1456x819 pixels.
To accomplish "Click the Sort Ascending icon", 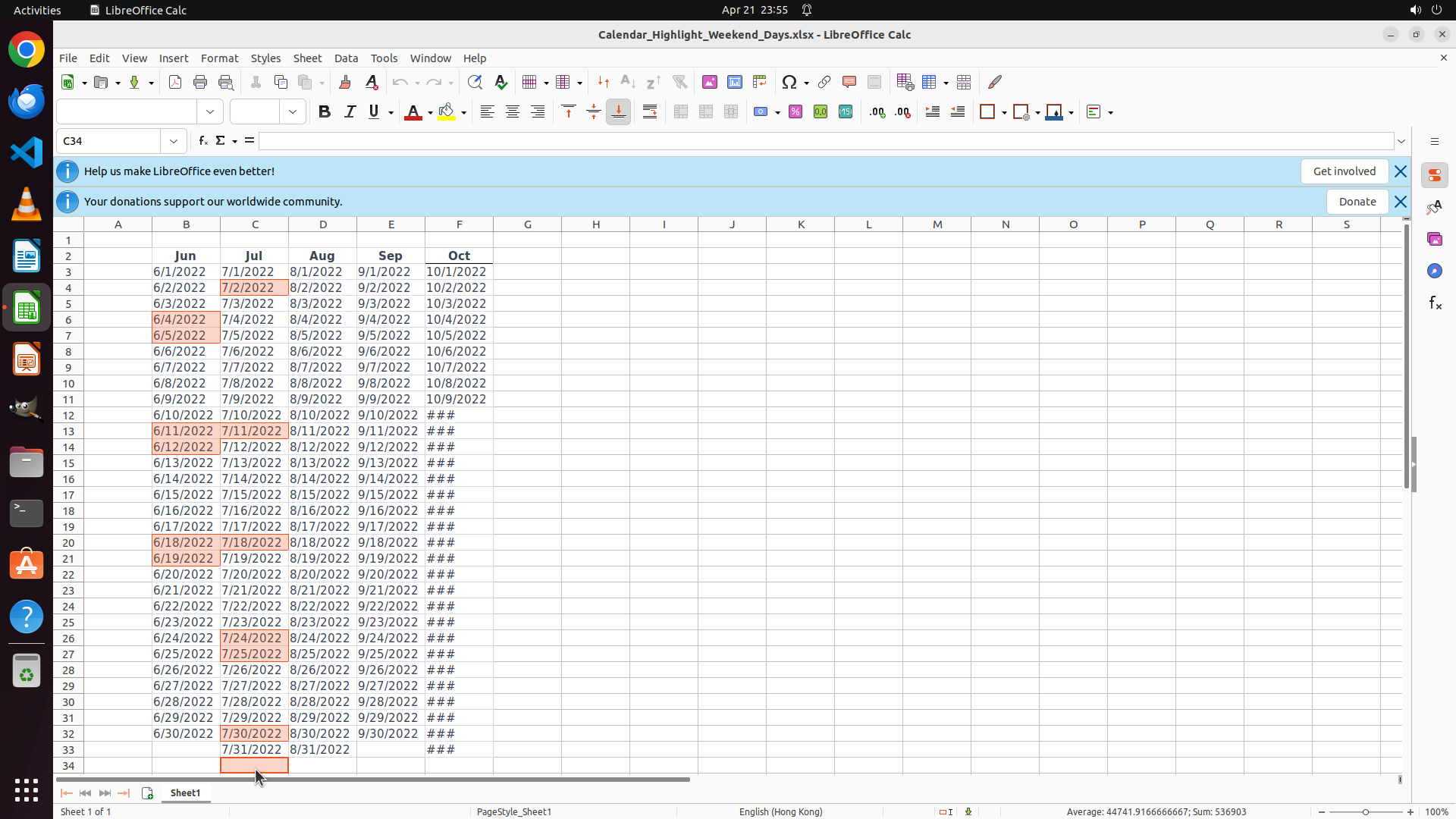I will (x=628, y=82).
